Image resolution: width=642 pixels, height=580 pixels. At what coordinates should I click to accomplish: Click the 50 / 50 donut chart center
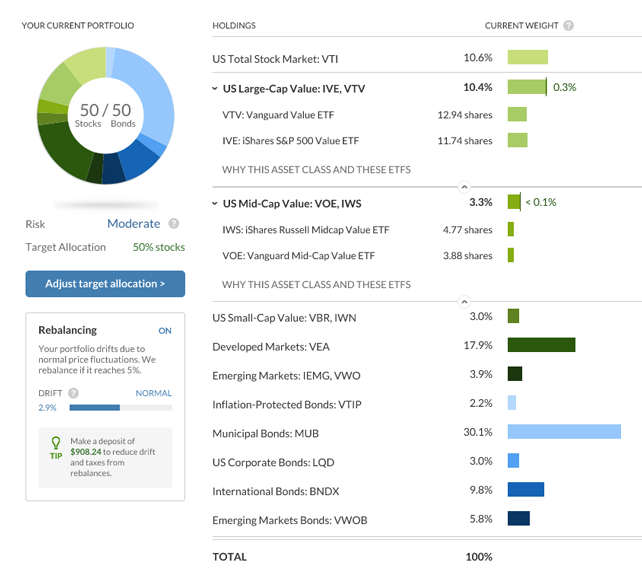[x=105, y=115]
